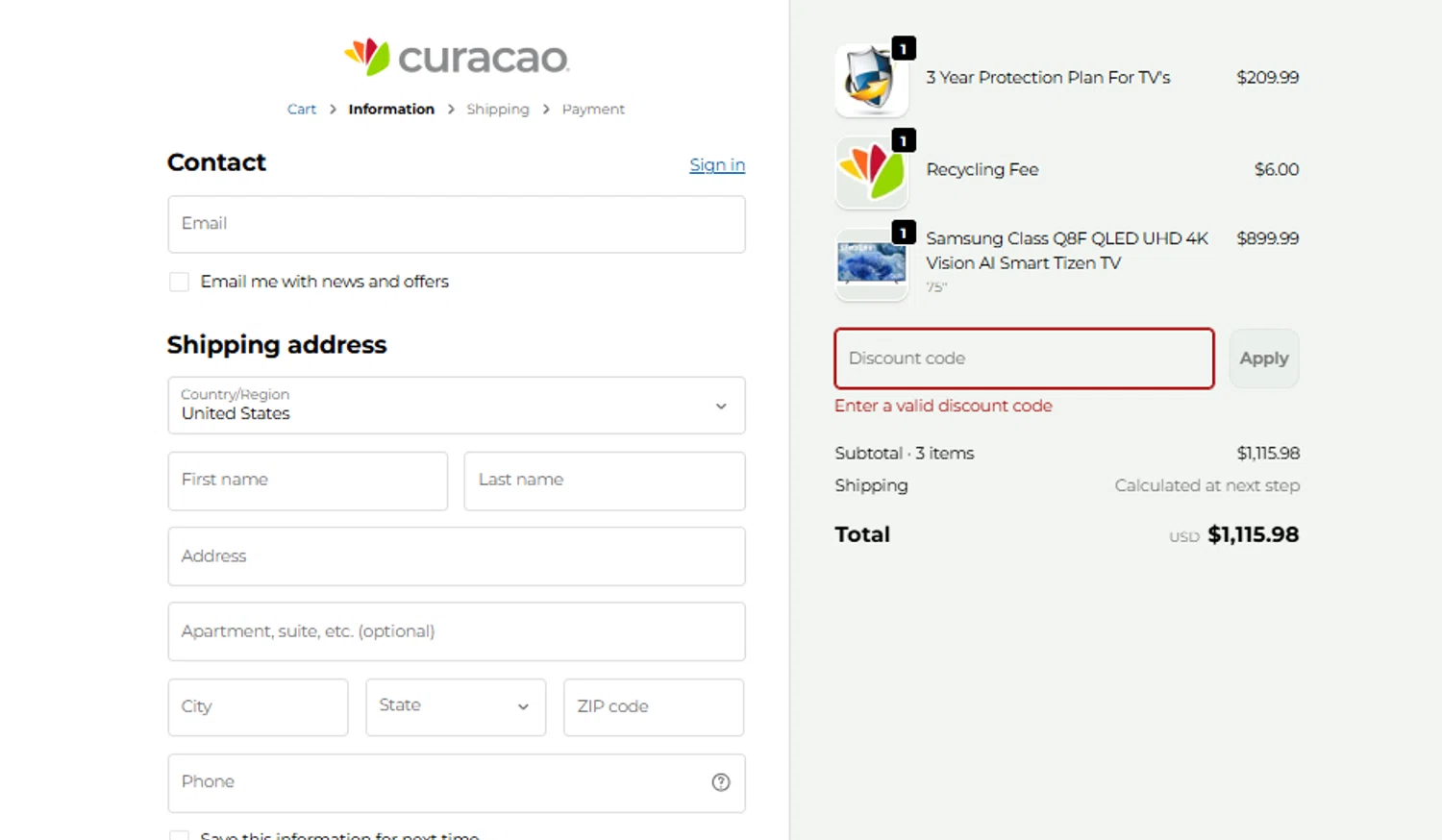
Task: Click the 'Subtotal · 3 items' label
Action: coord(905,454)
